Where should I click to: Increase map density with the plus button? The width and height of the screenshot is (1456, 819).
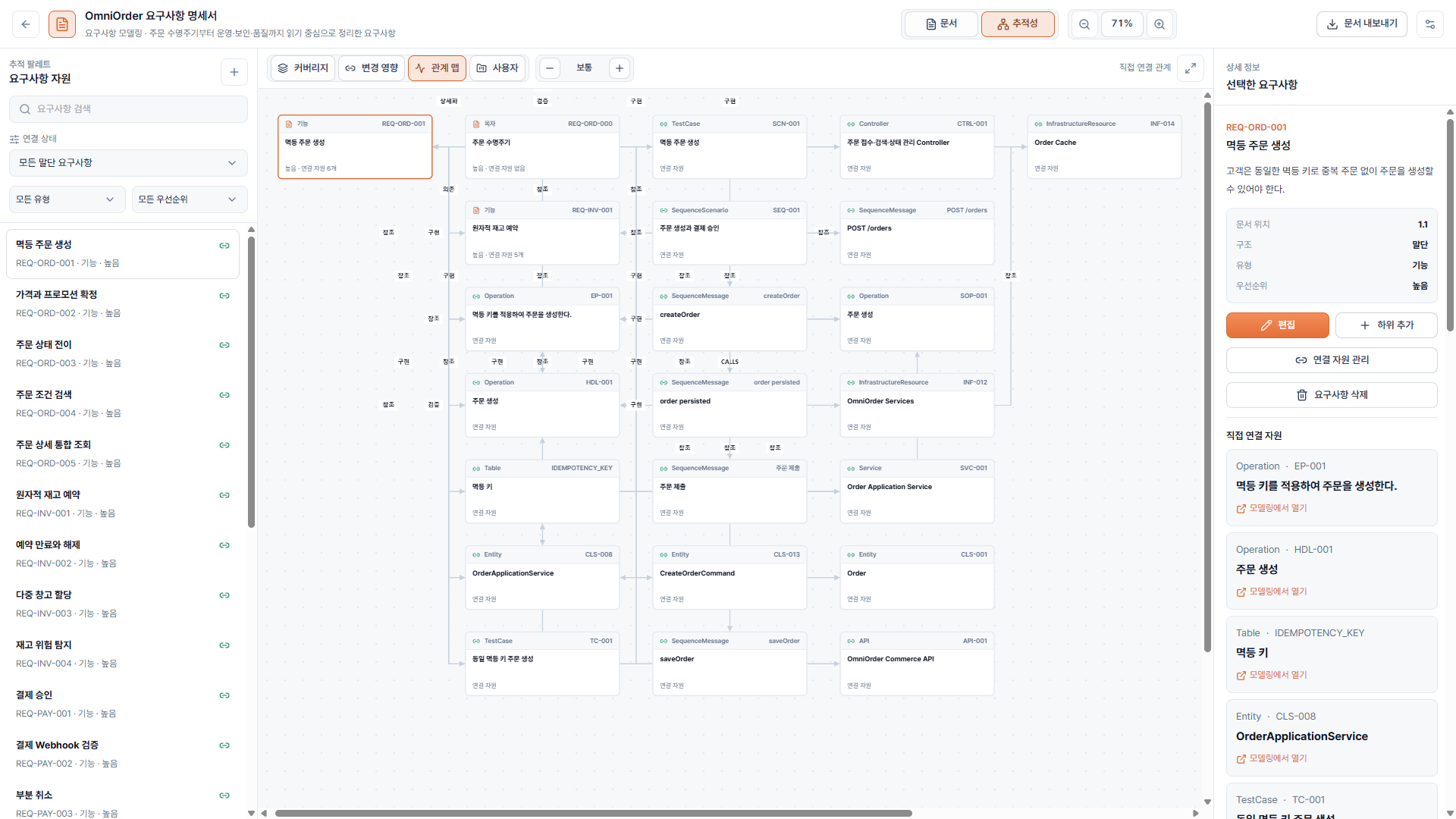[620, 68]
